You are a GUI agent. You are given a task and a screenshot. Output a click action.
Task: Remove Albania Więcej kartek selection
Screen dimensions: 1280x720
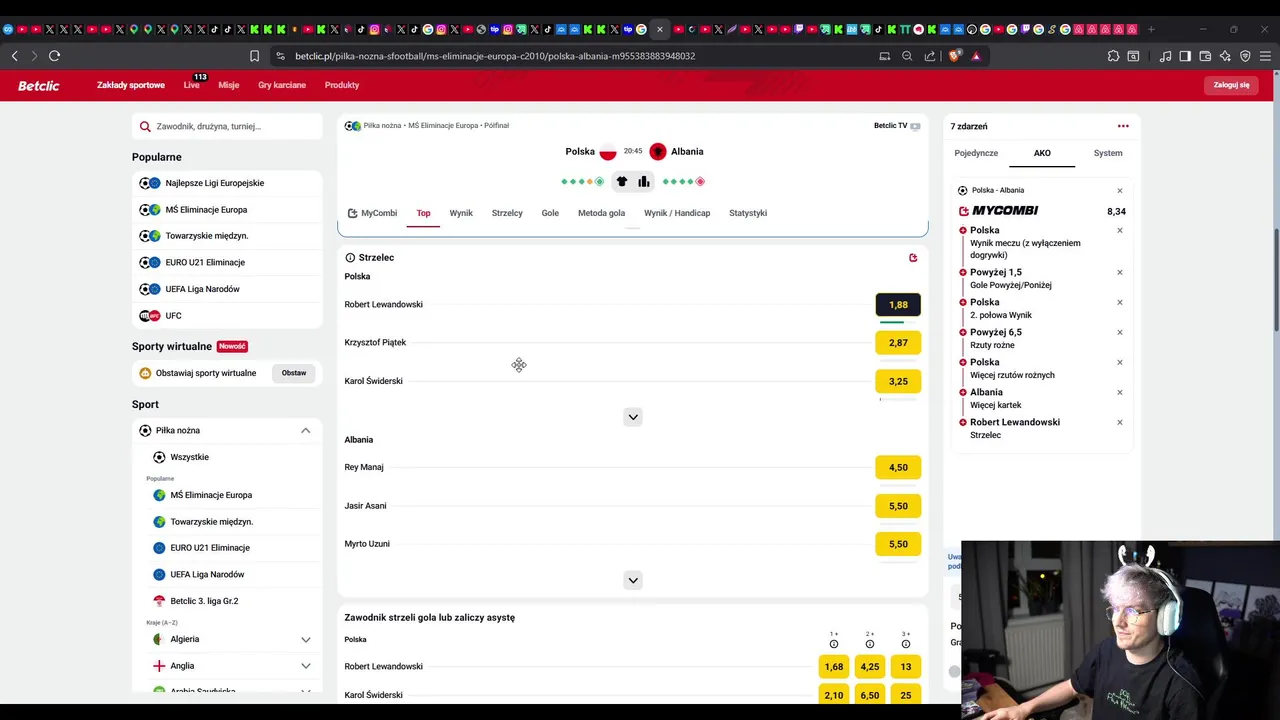click(x=1120, y=392)
